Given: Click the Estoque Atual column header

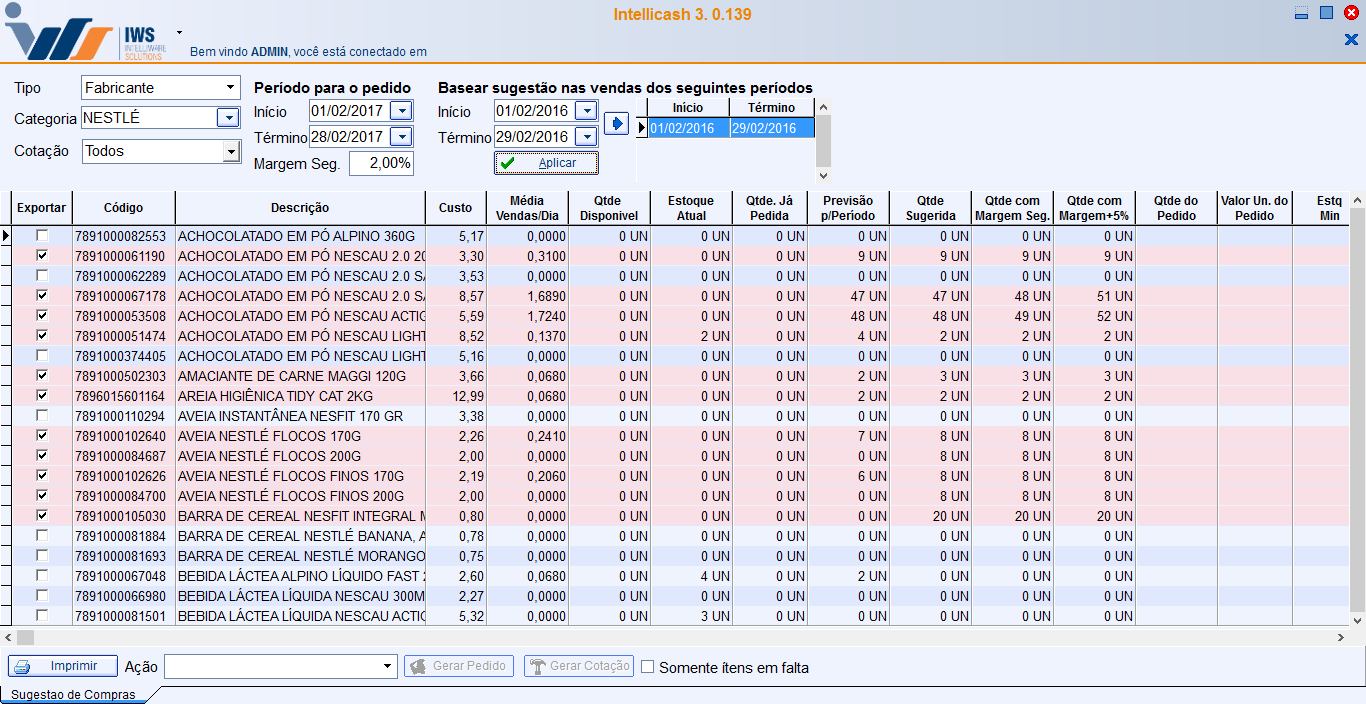Looking at the screenshot, I should [691, 208].
